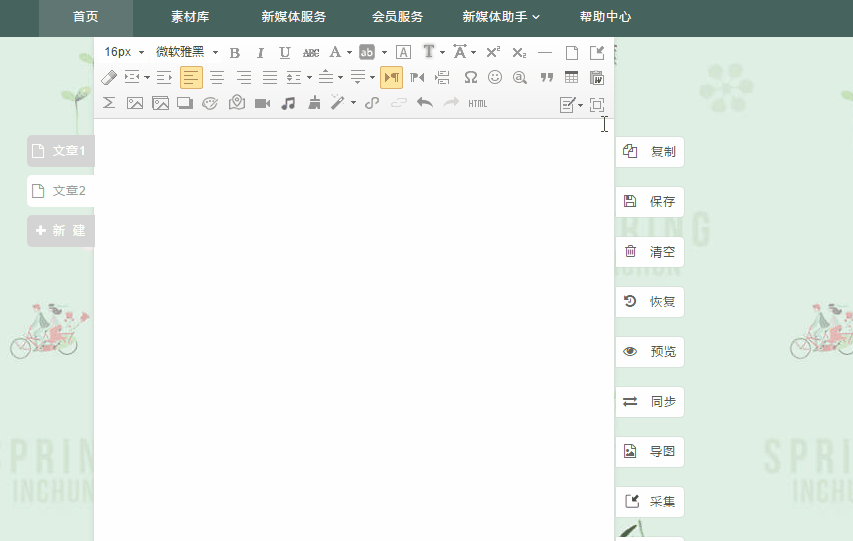Screen dimensions: 853x541
Task: Switch to 文章1 tab
Action: pyautogui.click(x=61, y=151)
